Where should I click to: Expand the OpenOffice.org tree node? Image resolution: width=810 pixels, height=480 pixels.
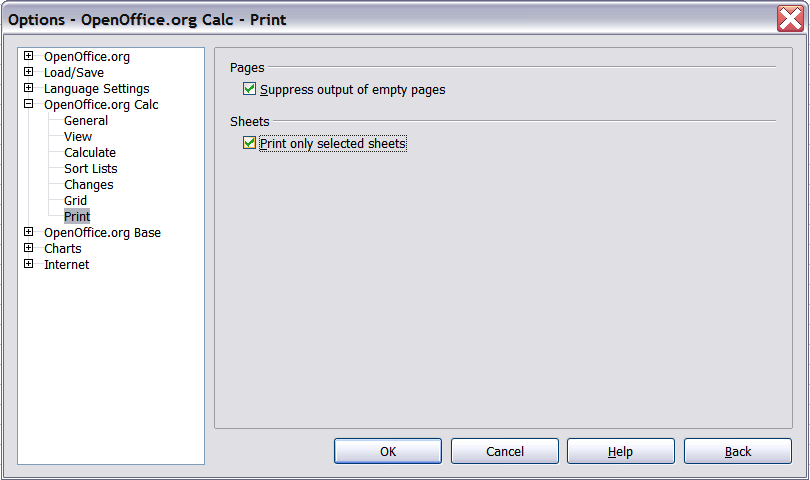tap(29, 57)
